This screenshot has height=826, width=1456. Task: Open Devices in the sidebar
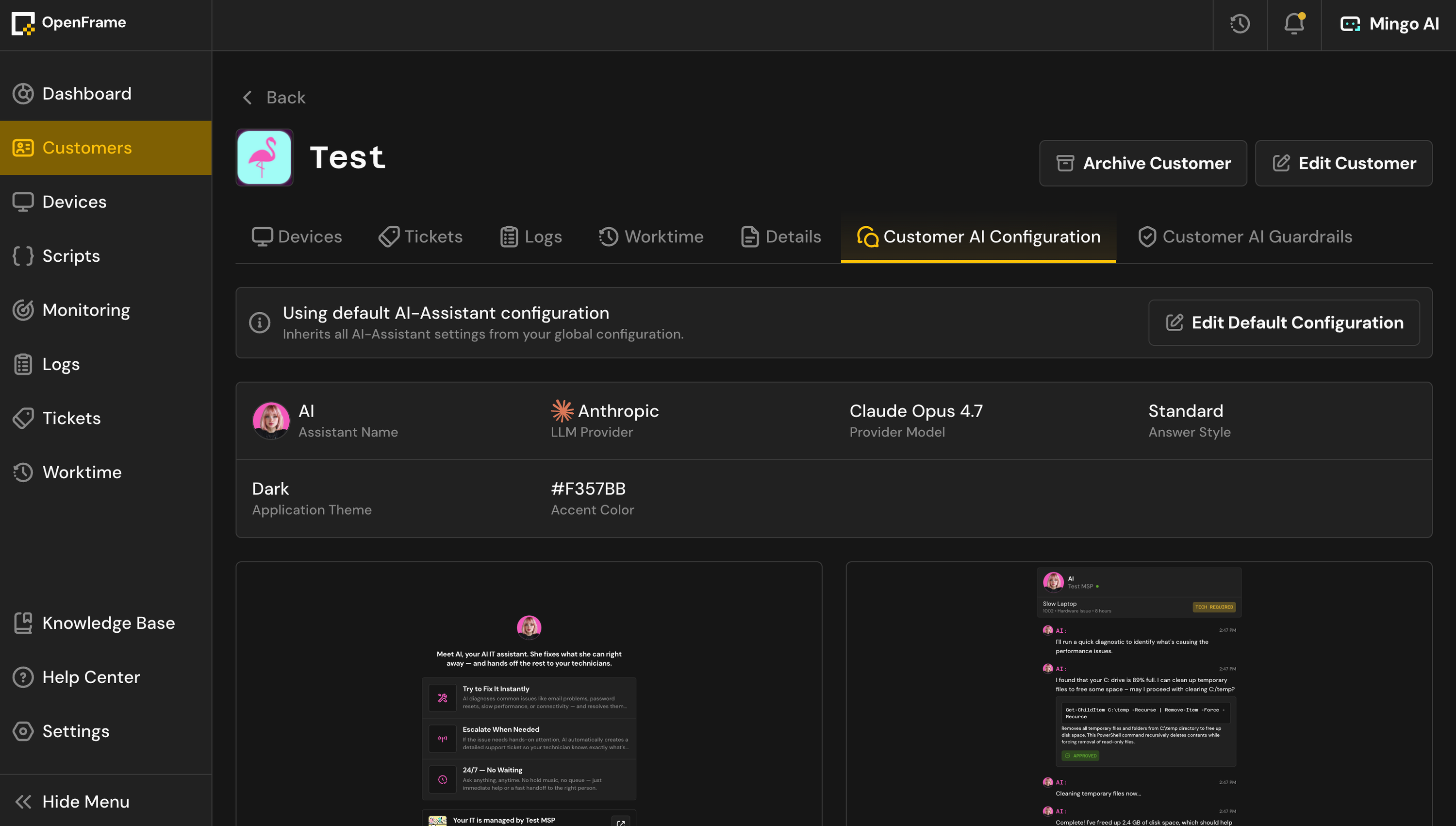point(105,202)
